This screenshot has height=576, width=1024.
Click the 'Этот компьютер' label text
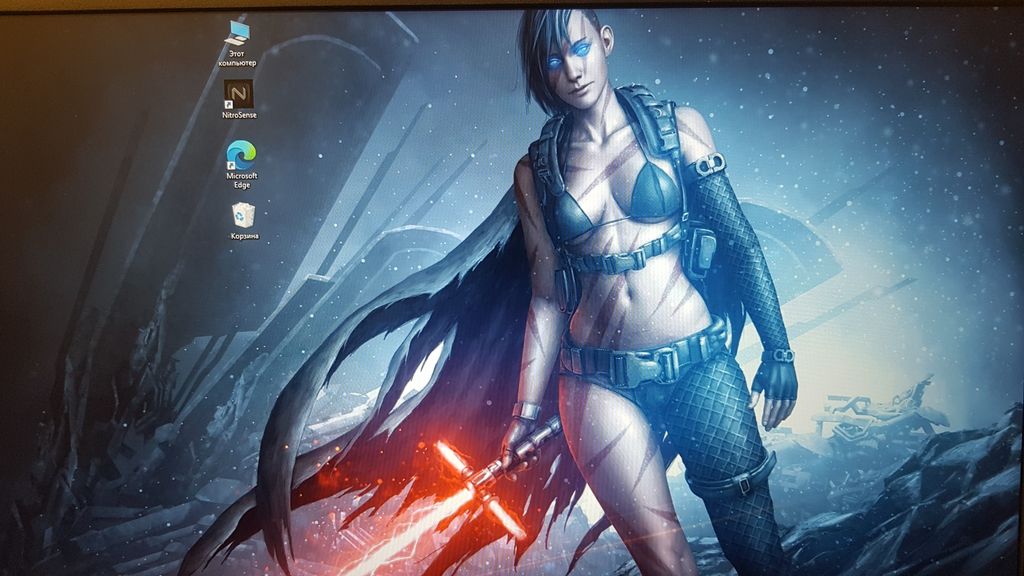tap(237, 58)
